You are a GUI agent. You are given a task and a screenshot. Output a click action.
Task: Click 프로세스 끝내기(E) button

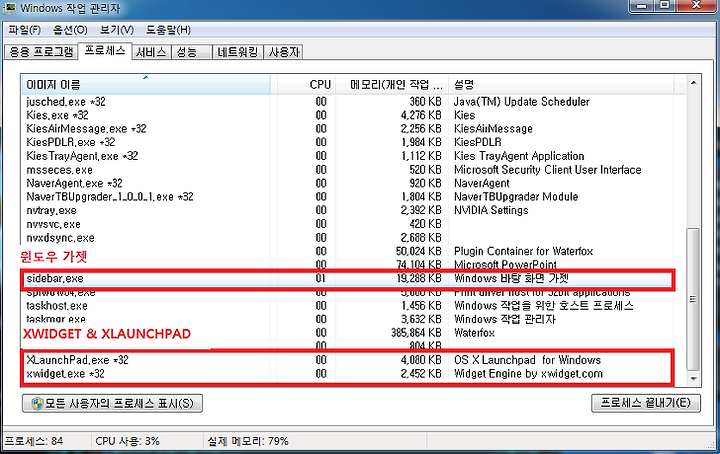pos(646,403)
